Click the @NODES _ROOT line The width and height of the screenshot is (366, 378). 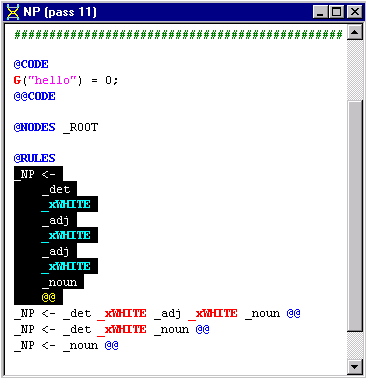(x=56, y=127)
